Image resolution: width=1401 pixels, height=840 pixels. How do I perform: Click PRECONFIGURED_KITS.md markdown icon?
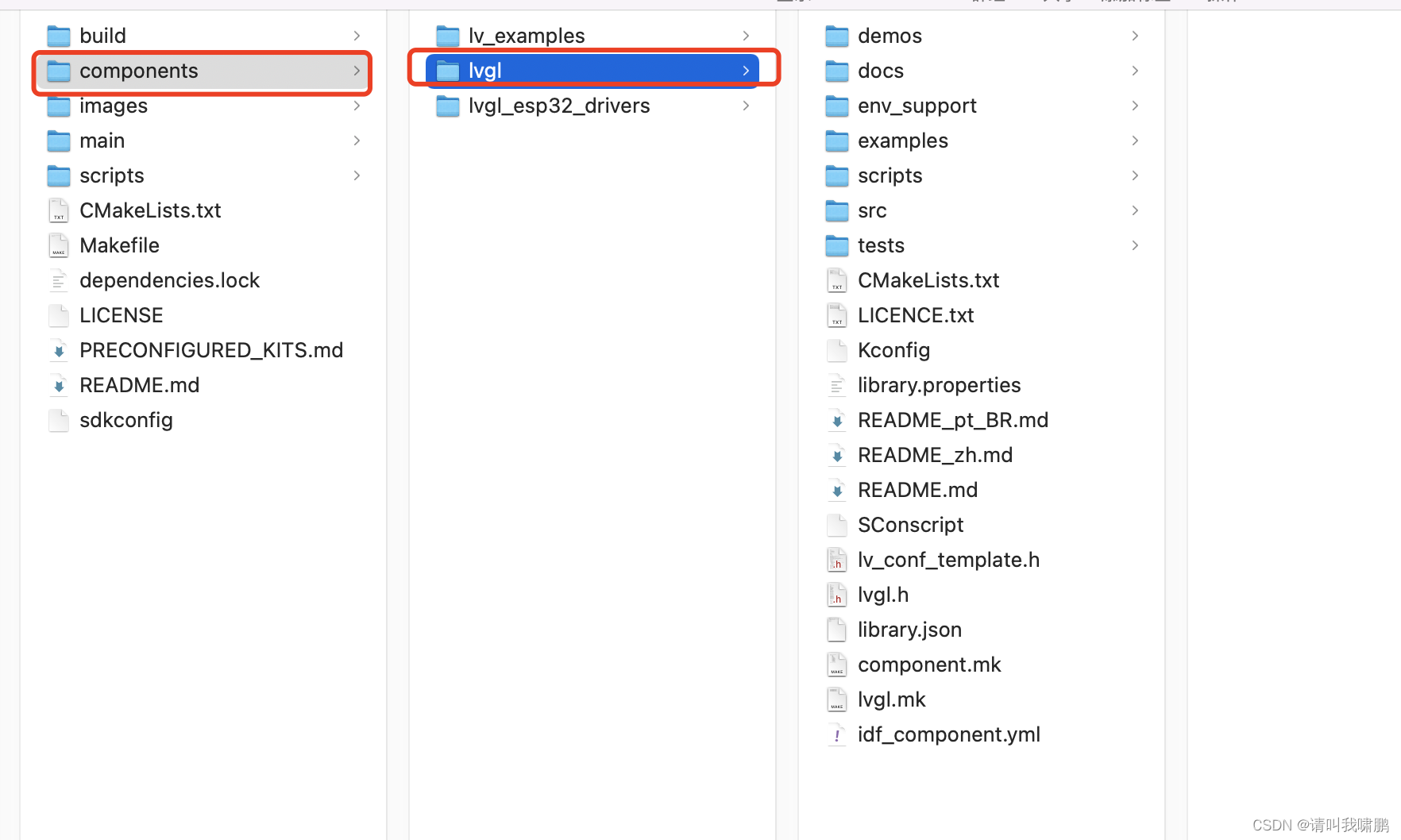59,350
